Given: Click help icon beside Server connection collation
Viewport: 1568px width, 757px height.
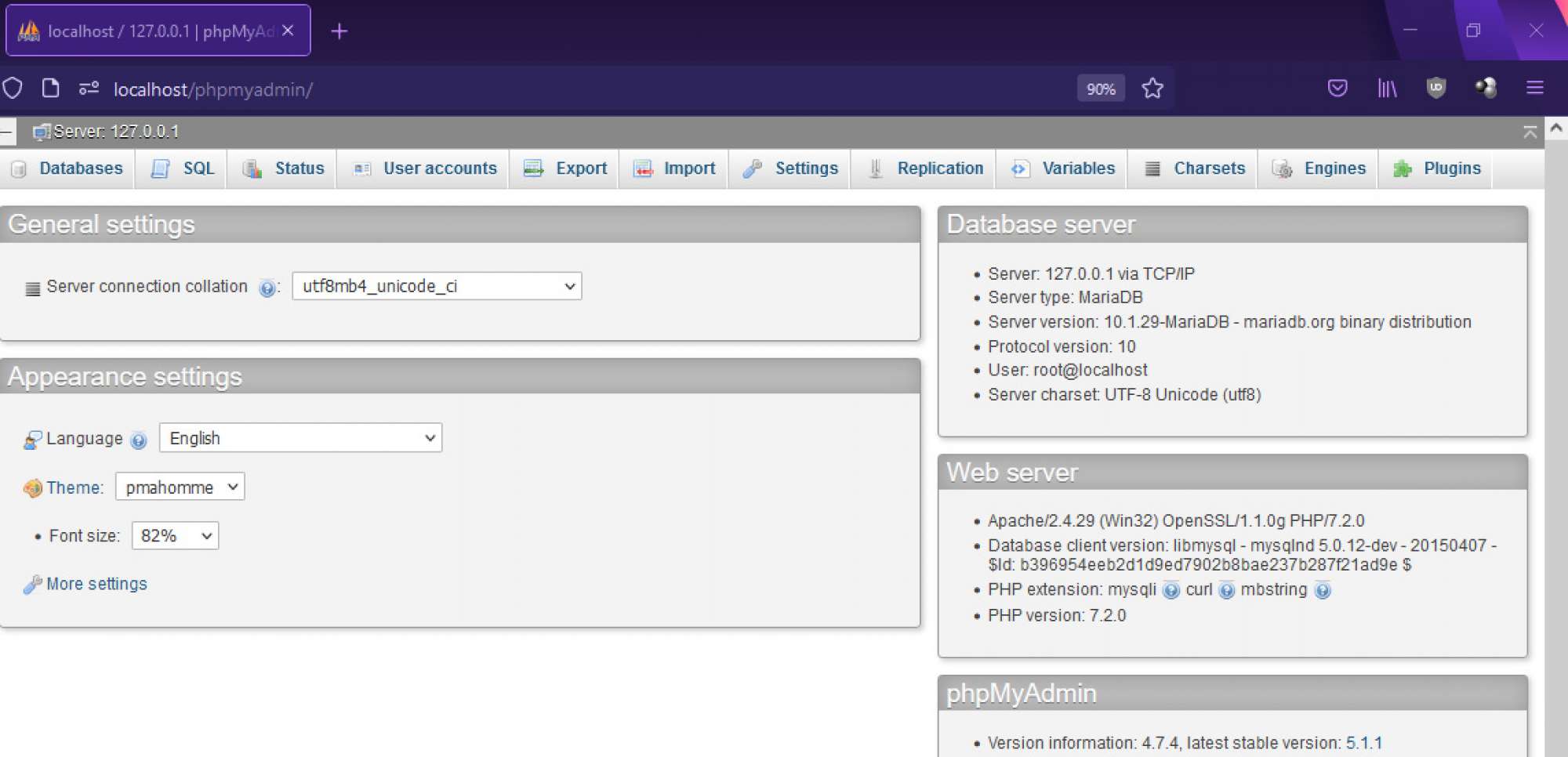Looking at the screenshot, I should coord(267,288).
